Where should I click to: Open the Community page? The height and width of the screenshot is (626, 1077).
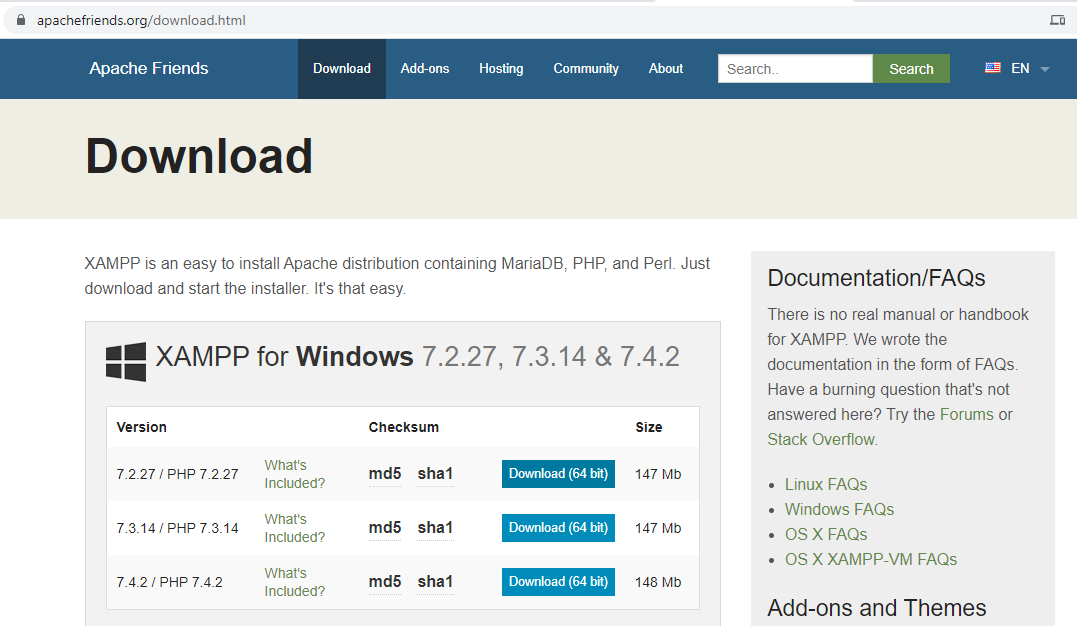pos(586,68)
